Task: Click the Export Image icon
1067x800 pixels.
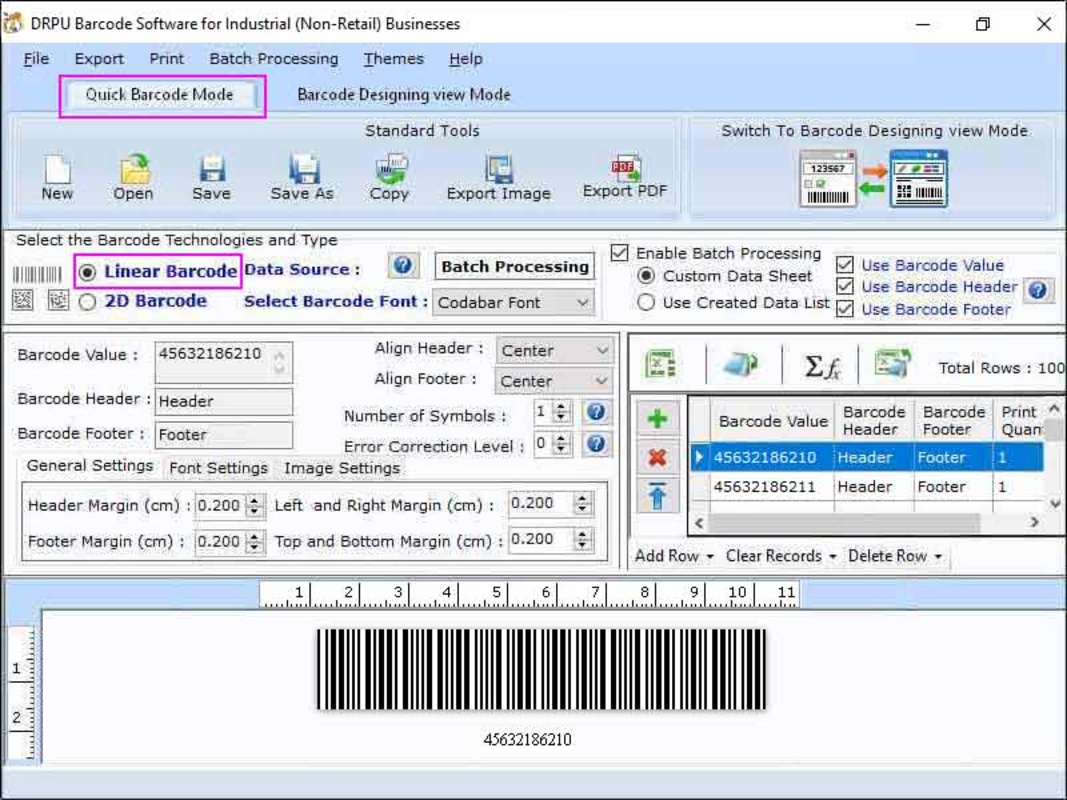Action: point(498,171)
